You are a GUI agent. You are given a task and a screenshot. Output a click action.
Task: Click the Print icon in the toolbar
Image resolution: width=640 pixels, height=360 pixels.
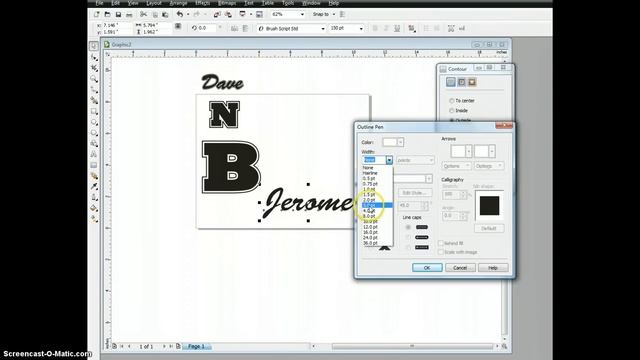point(129,14)
